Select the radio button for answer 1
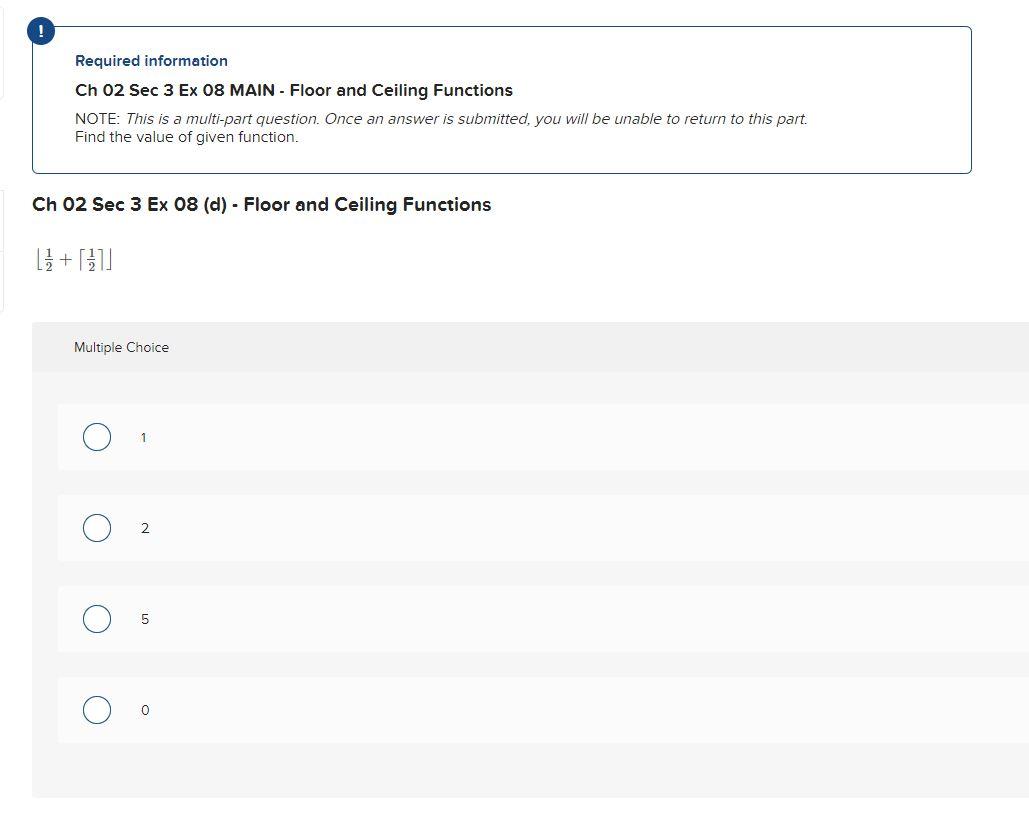Screen dimensions: 1029x817 point(97,437)
